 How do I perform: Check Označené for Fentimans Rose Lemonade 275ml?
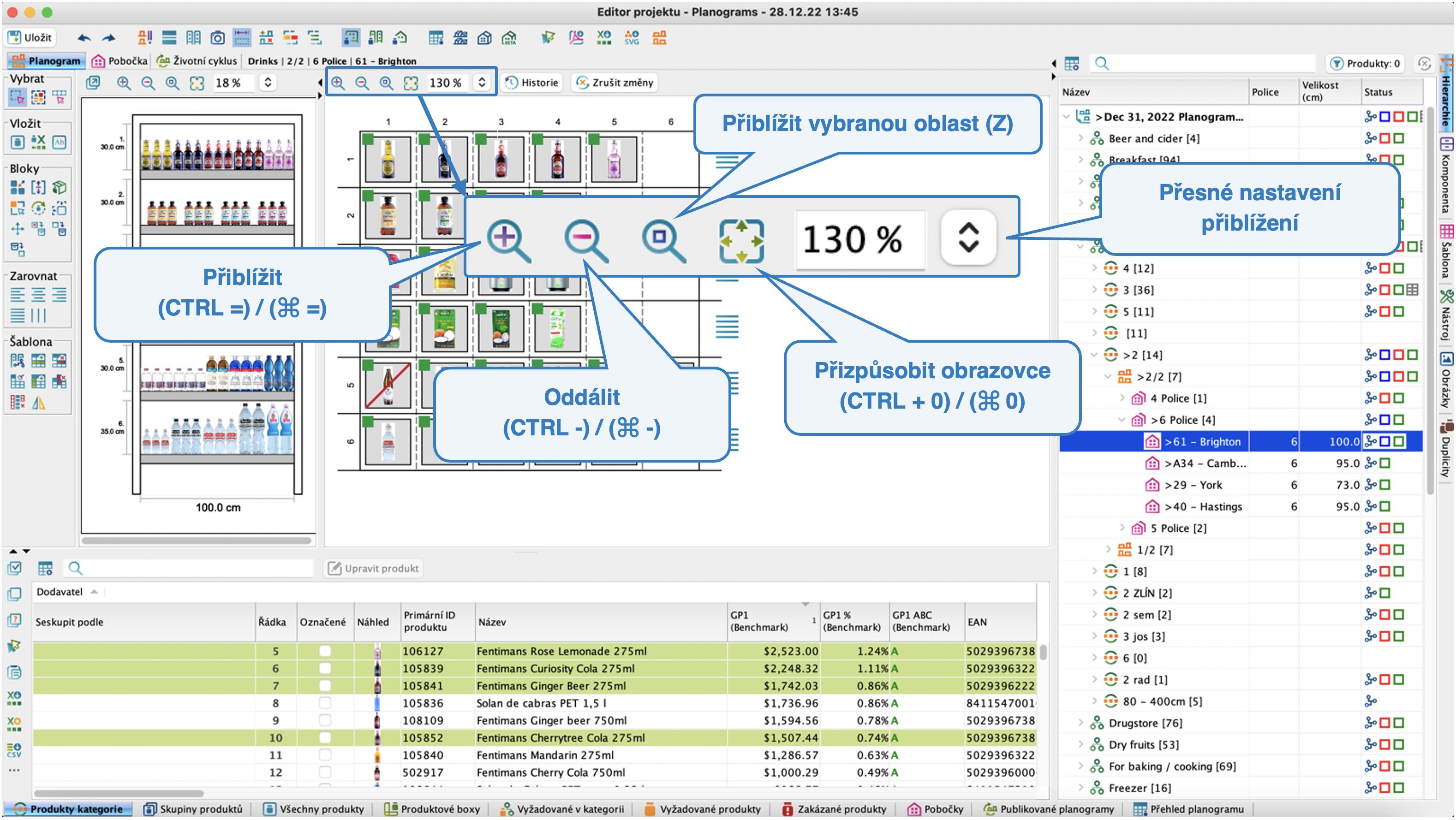(325, 651)
